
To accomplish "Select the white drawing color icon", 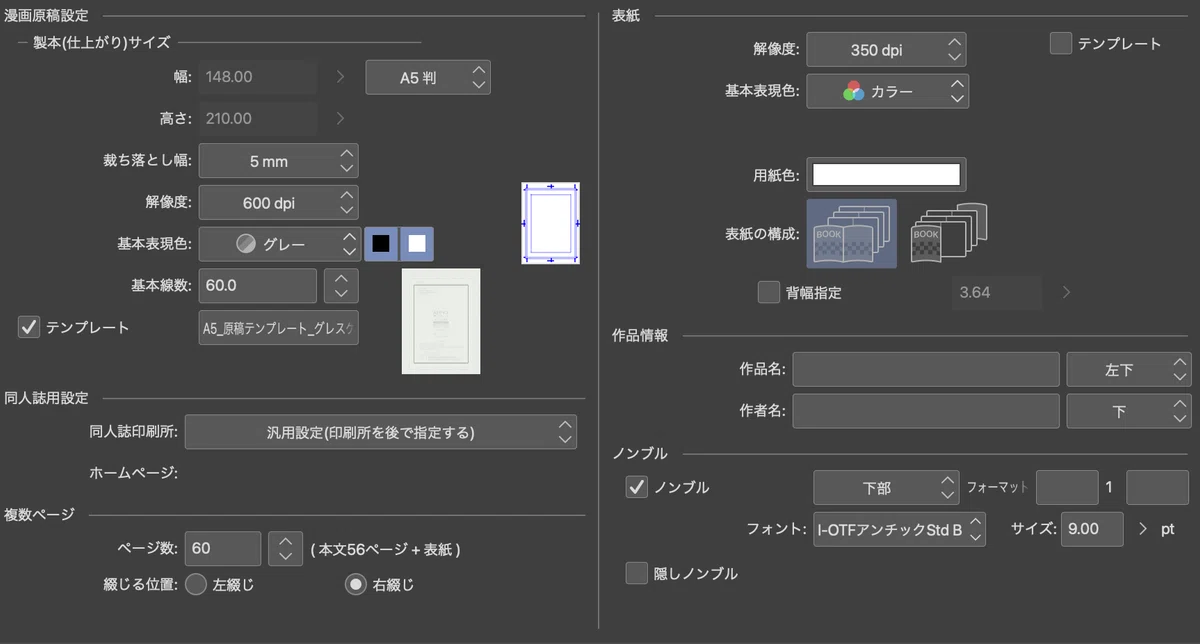I will click(x=417, y=243).
